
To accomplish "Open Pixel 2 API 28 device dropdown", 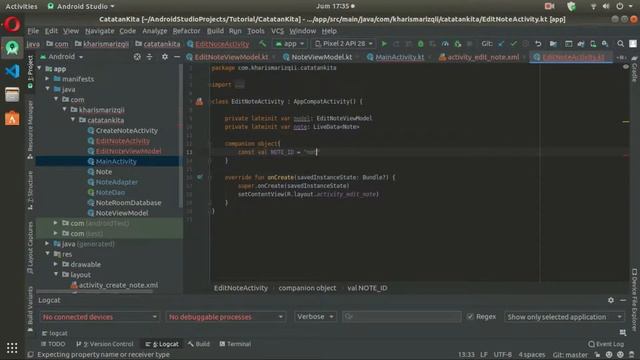I will (344, 44).
